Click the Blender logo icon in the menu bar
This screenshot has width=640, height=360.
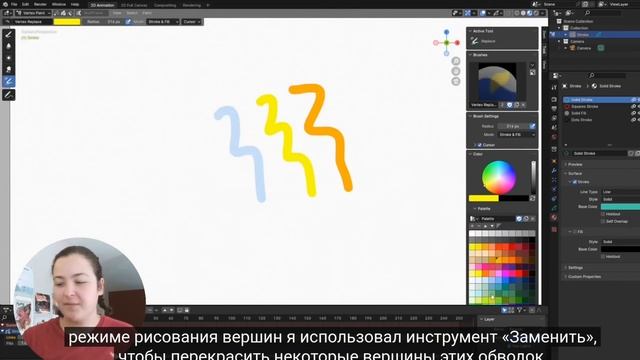pyautogui.click(x=5, y=4)
